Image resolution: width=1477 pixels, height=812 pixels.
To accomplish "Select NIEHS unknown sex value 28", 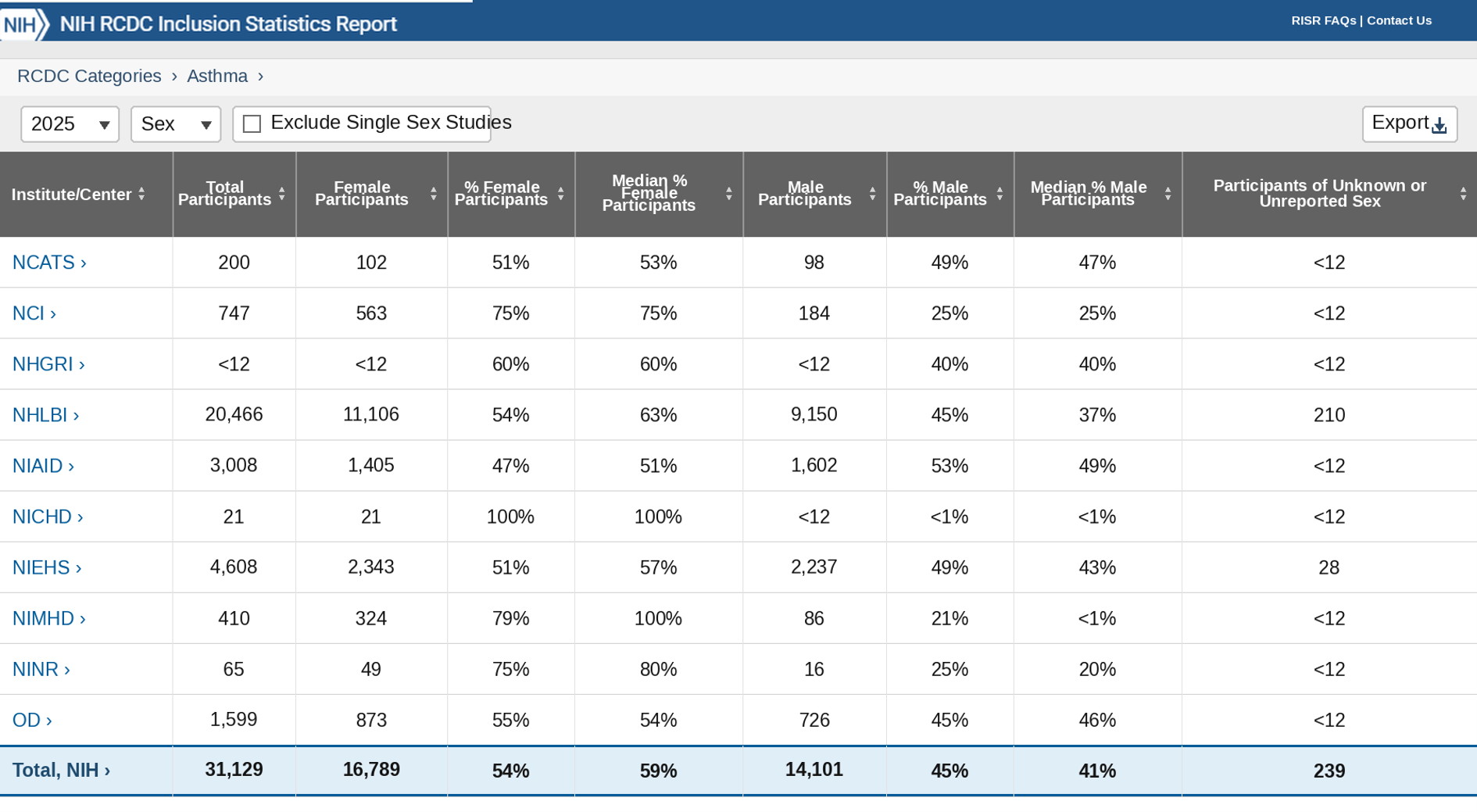I will tap(1329, 567).
